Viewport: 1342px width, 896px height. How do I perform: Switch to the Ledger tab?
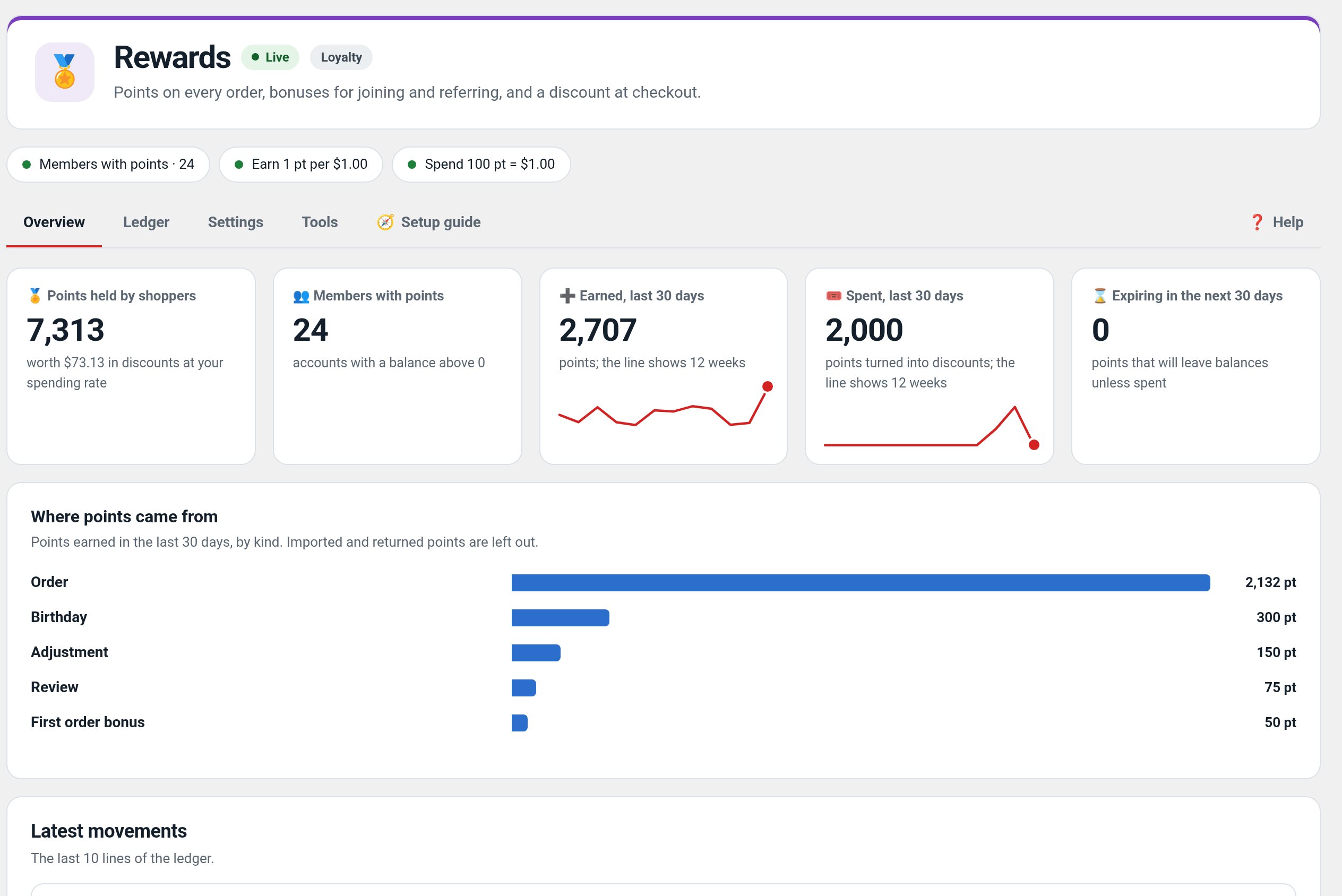[147, 222]
